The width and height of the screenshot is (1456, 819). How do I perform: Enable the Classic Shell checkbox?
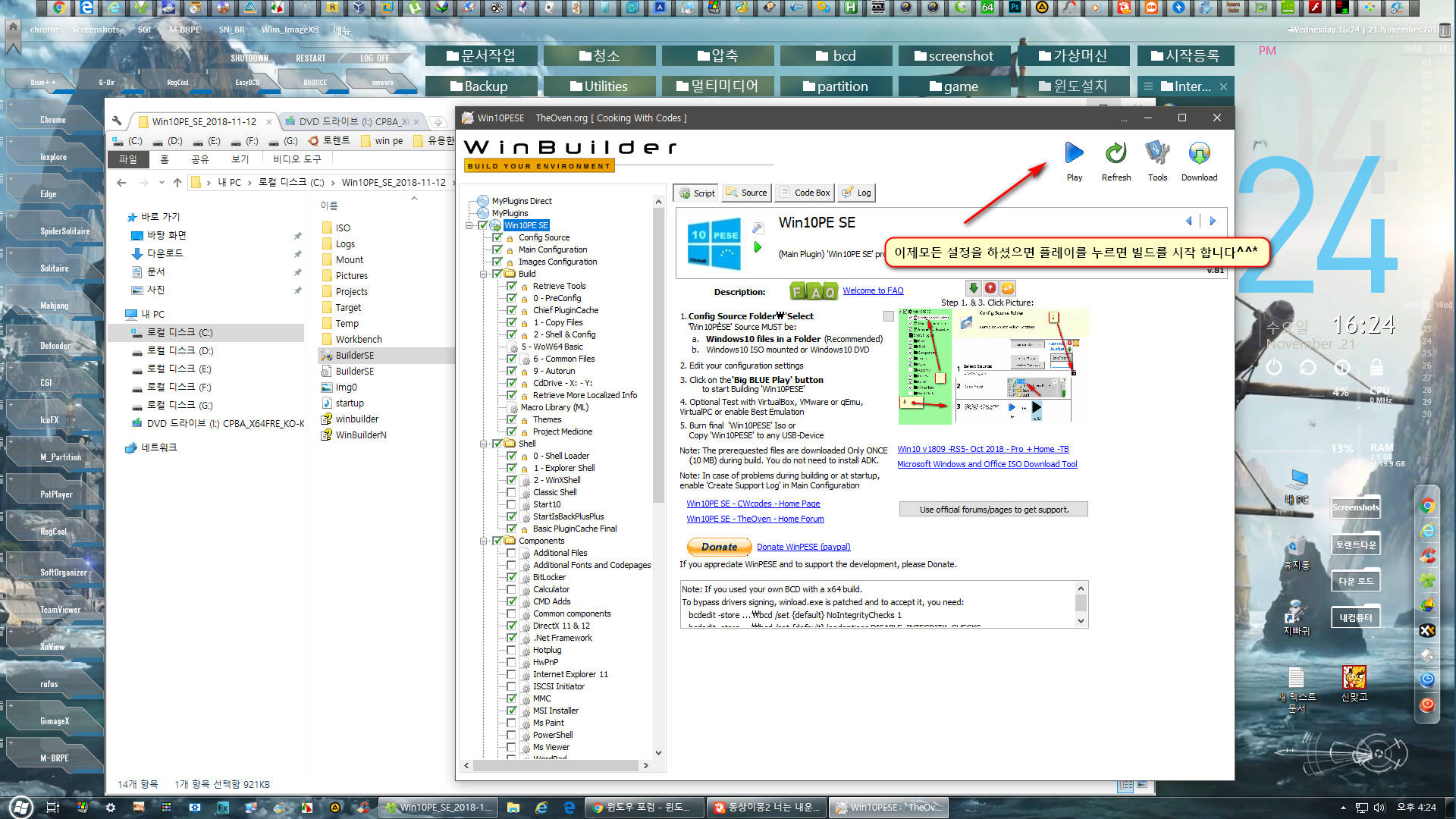click(x=512, y=492)
